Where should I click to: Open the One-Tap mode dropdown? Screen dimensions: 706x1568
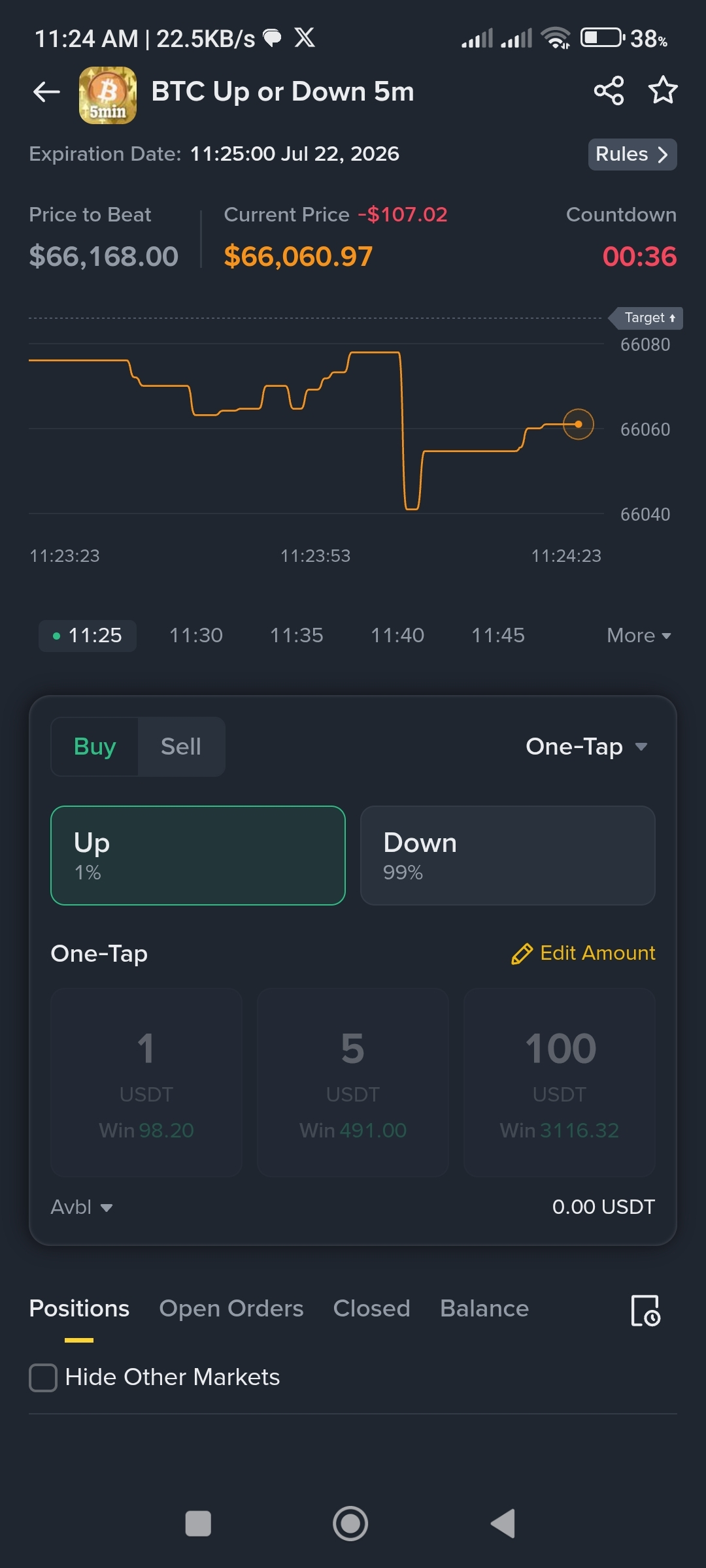click(586, 747)
